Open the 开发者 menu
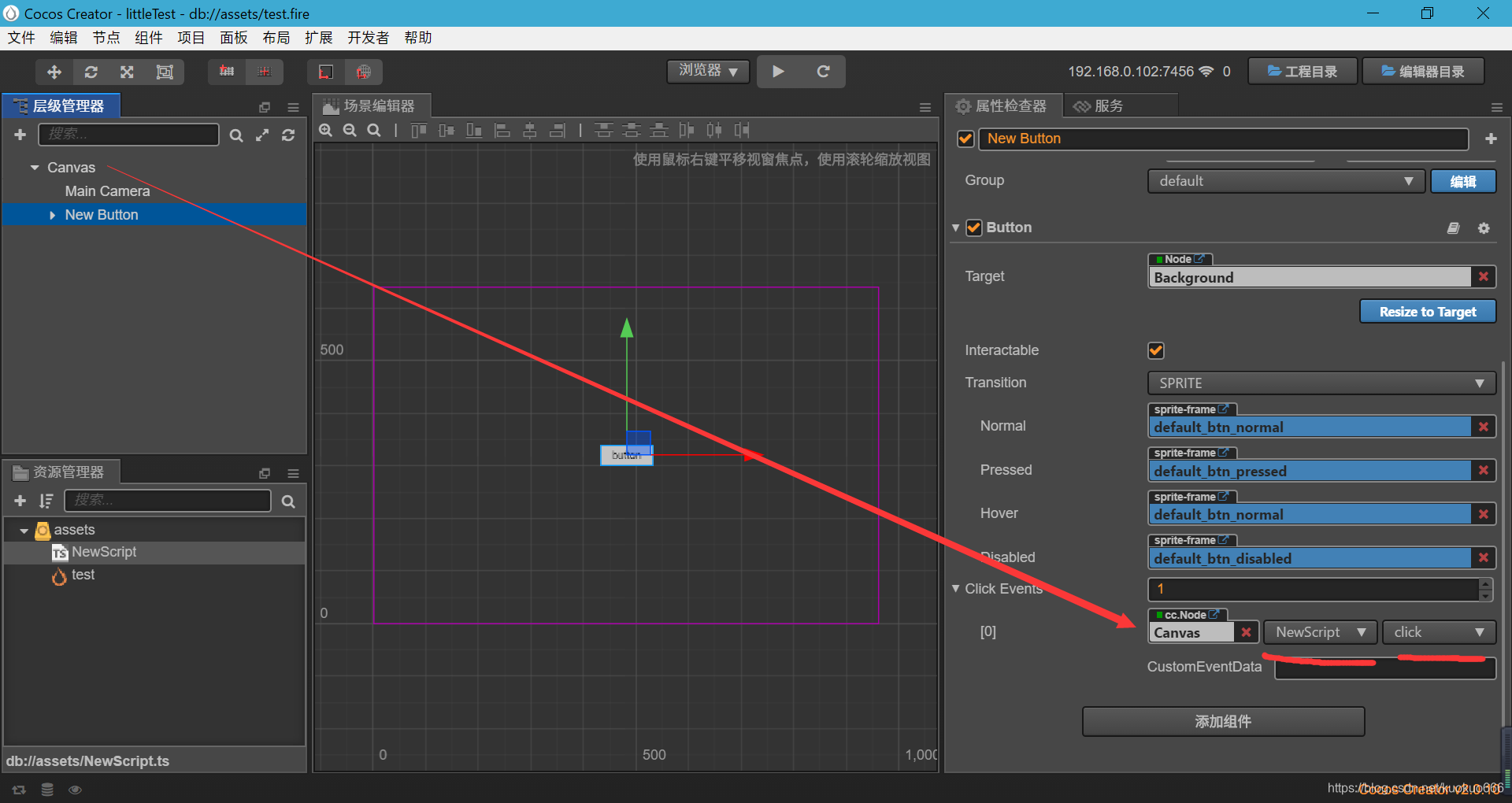 [369, 38]
